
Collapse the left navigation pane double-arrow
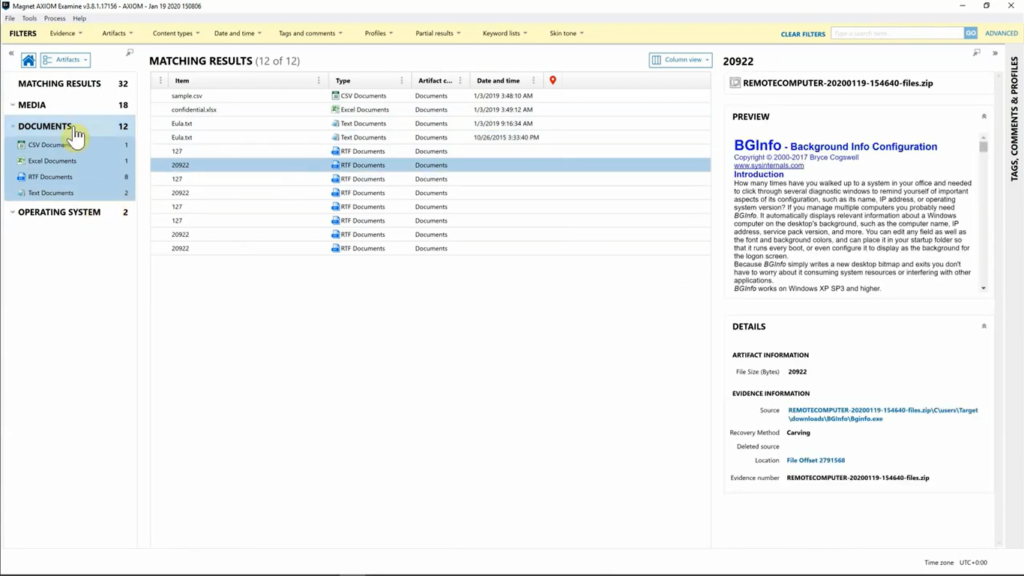pyautogui.click(x=11, y=53)
